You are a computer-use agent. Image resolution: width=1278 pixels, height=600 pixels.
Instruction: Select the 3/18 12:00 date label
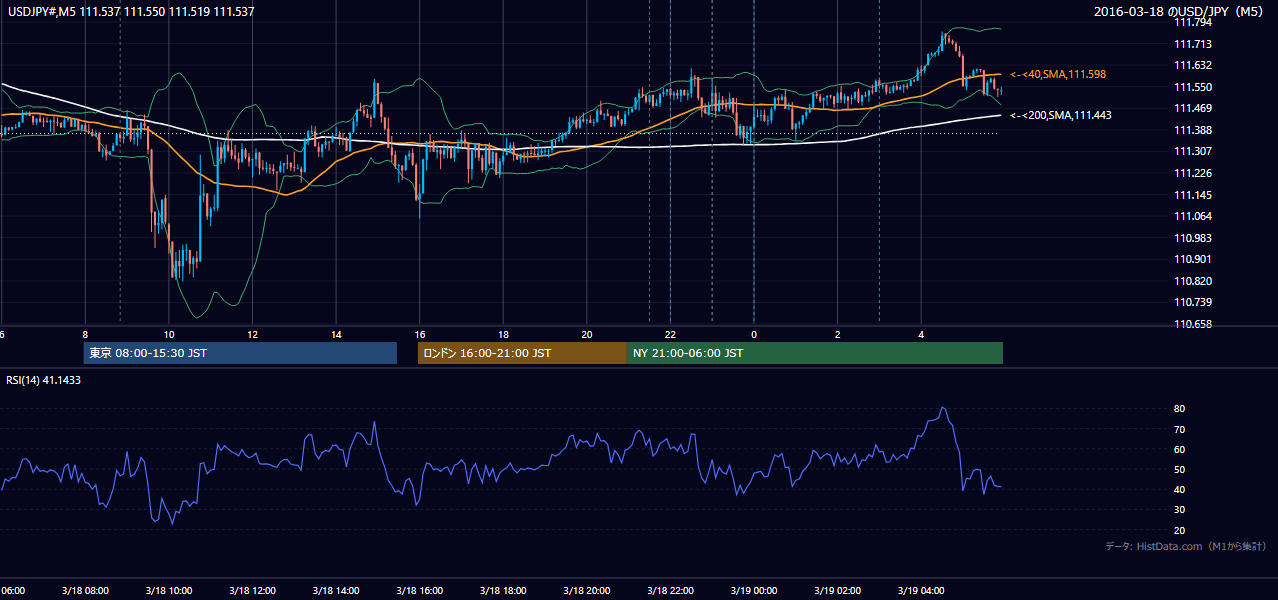click(x=252, y=591)
